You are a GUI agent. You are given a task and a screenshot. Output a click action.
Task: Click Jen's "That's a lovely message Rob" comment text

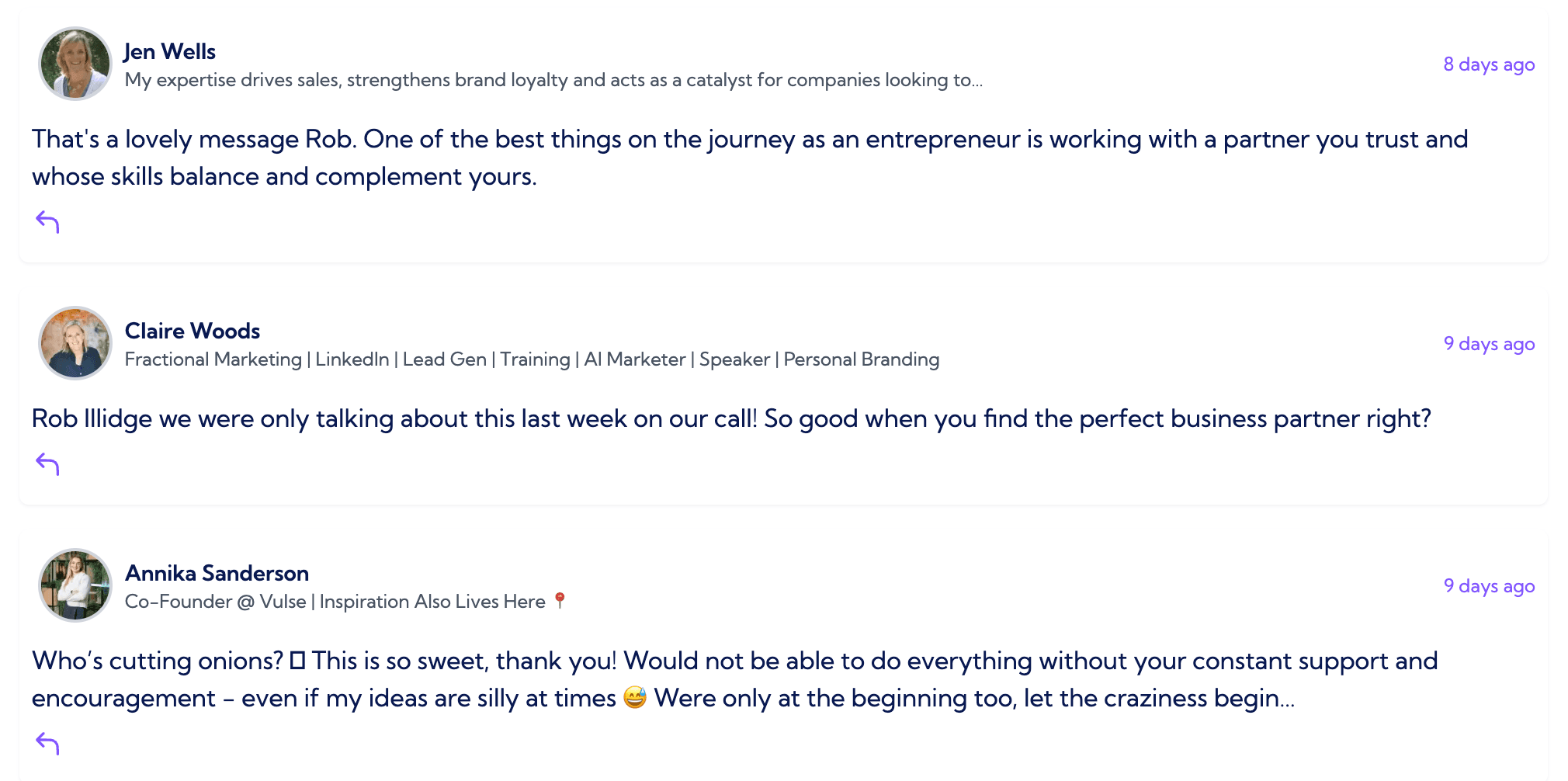point(194,140)
